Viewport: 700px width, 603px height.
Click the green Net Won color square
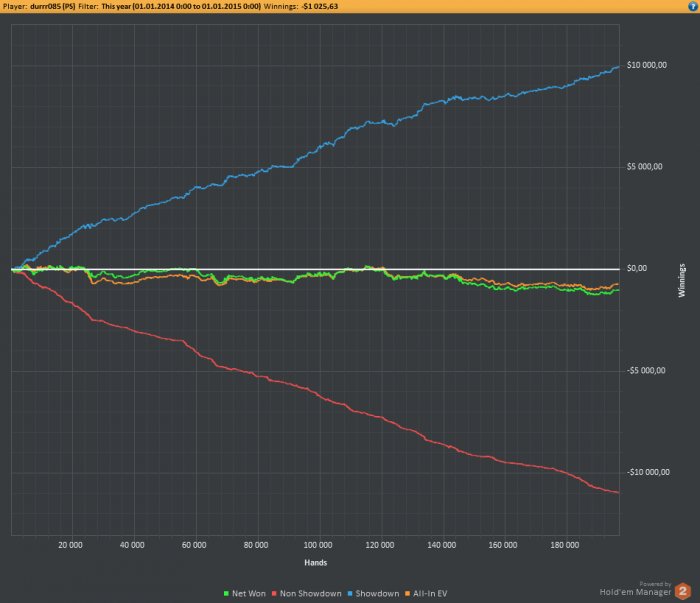226,594
